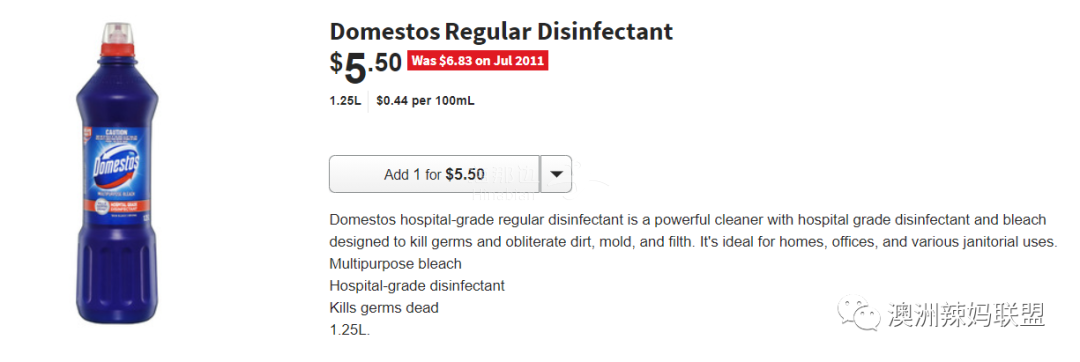
Task: Click the Multipurpose bleach feature line
Action: [395, 264]
